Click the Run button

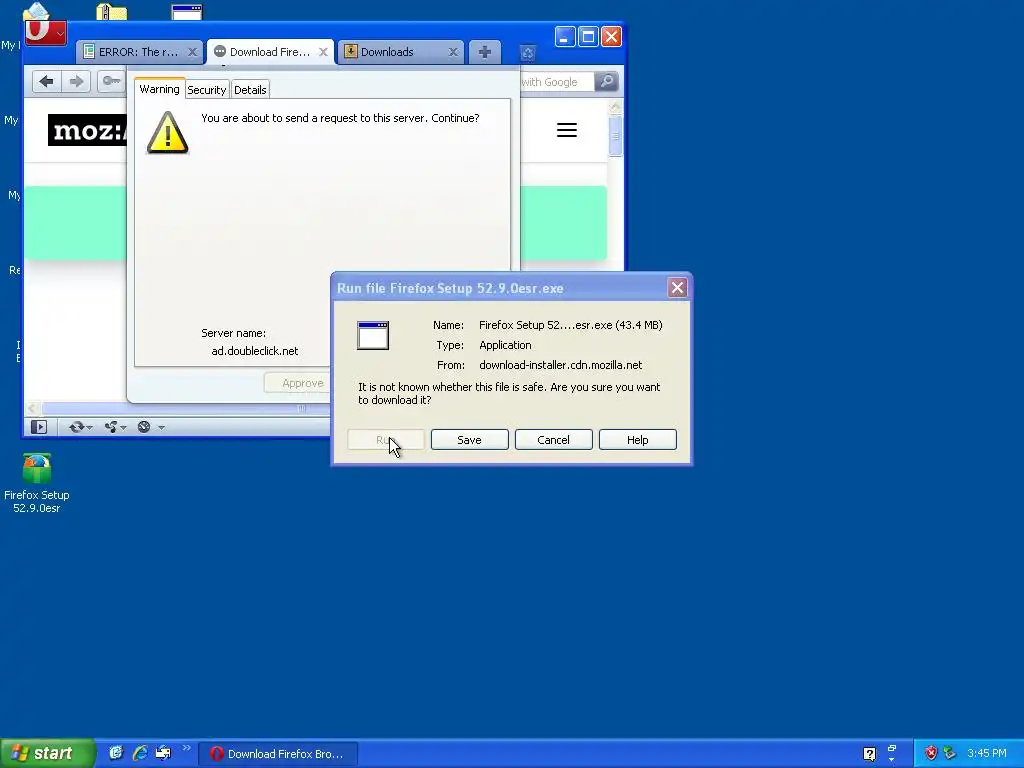point(385,440)
